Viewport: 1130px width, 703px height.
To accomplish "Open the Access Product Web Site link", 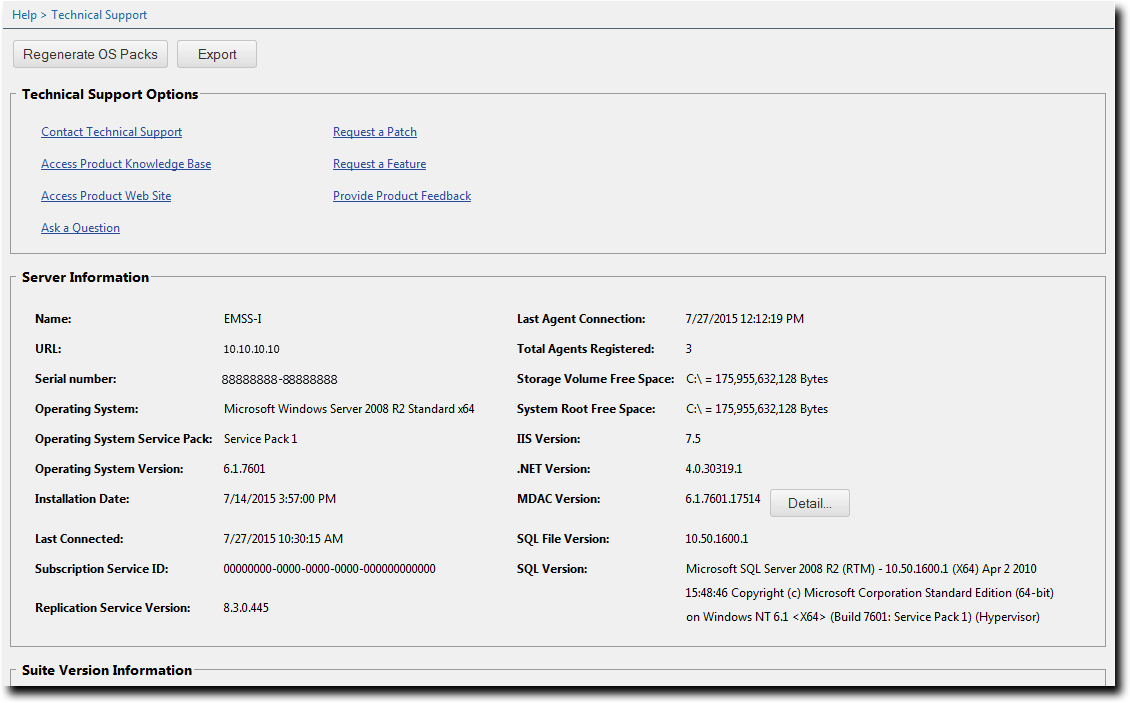I will click(x=106, y=195).
